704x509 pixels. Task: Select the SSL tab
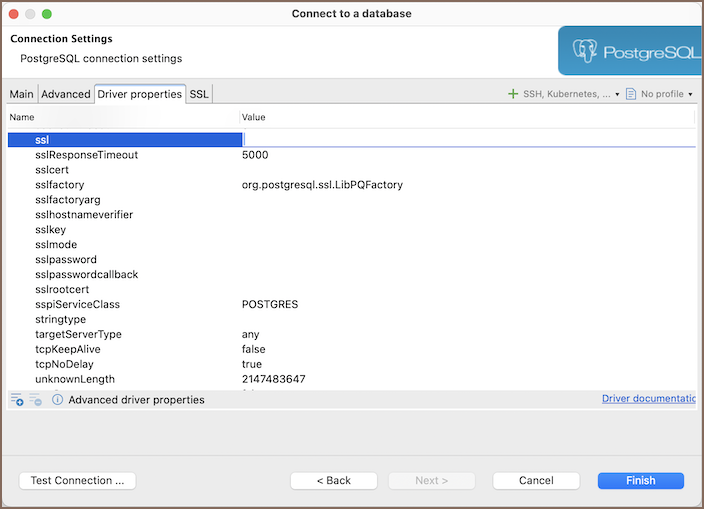[200, 94]
